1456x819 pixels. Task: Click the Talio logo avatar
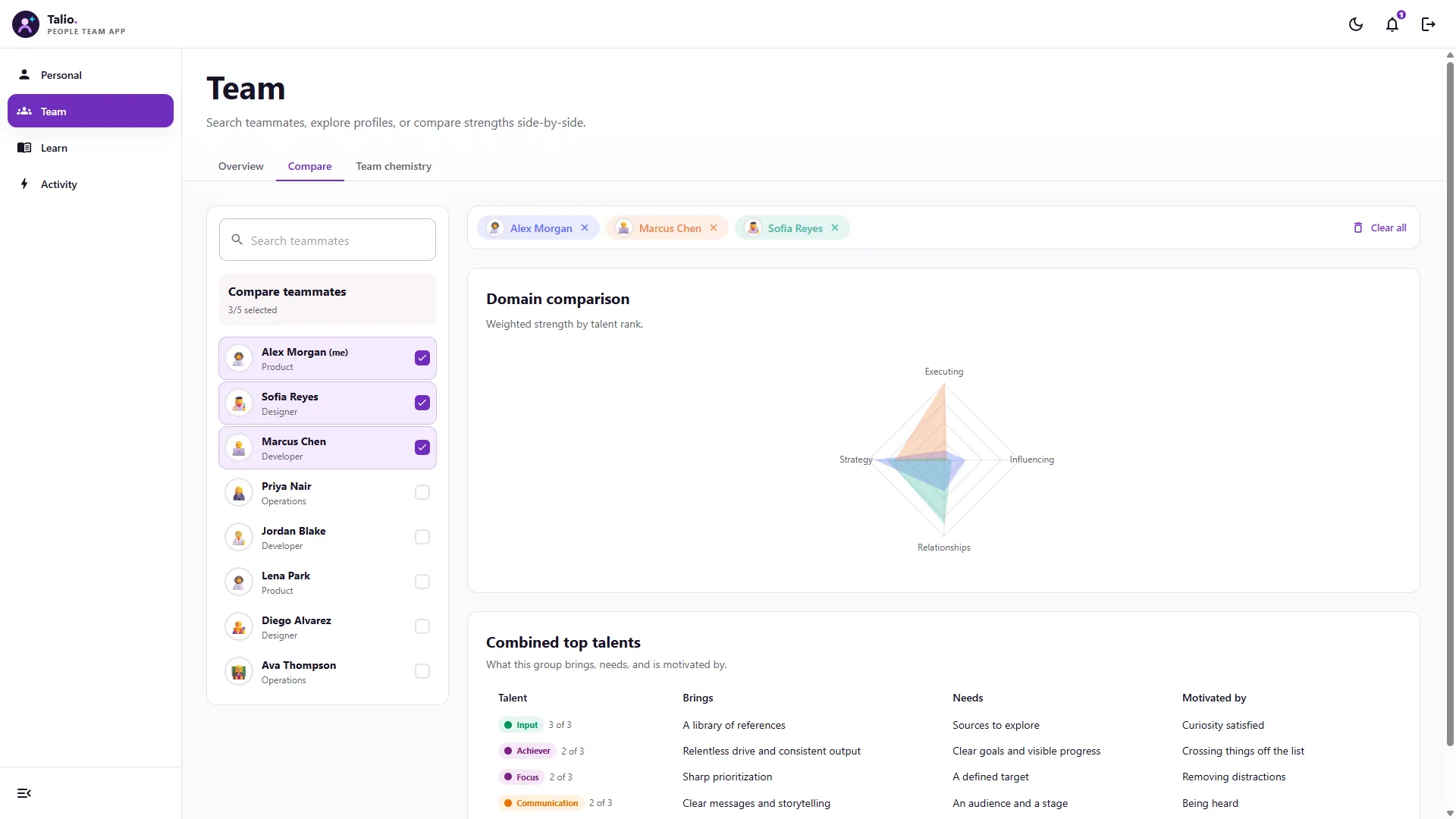pos(26,24)
